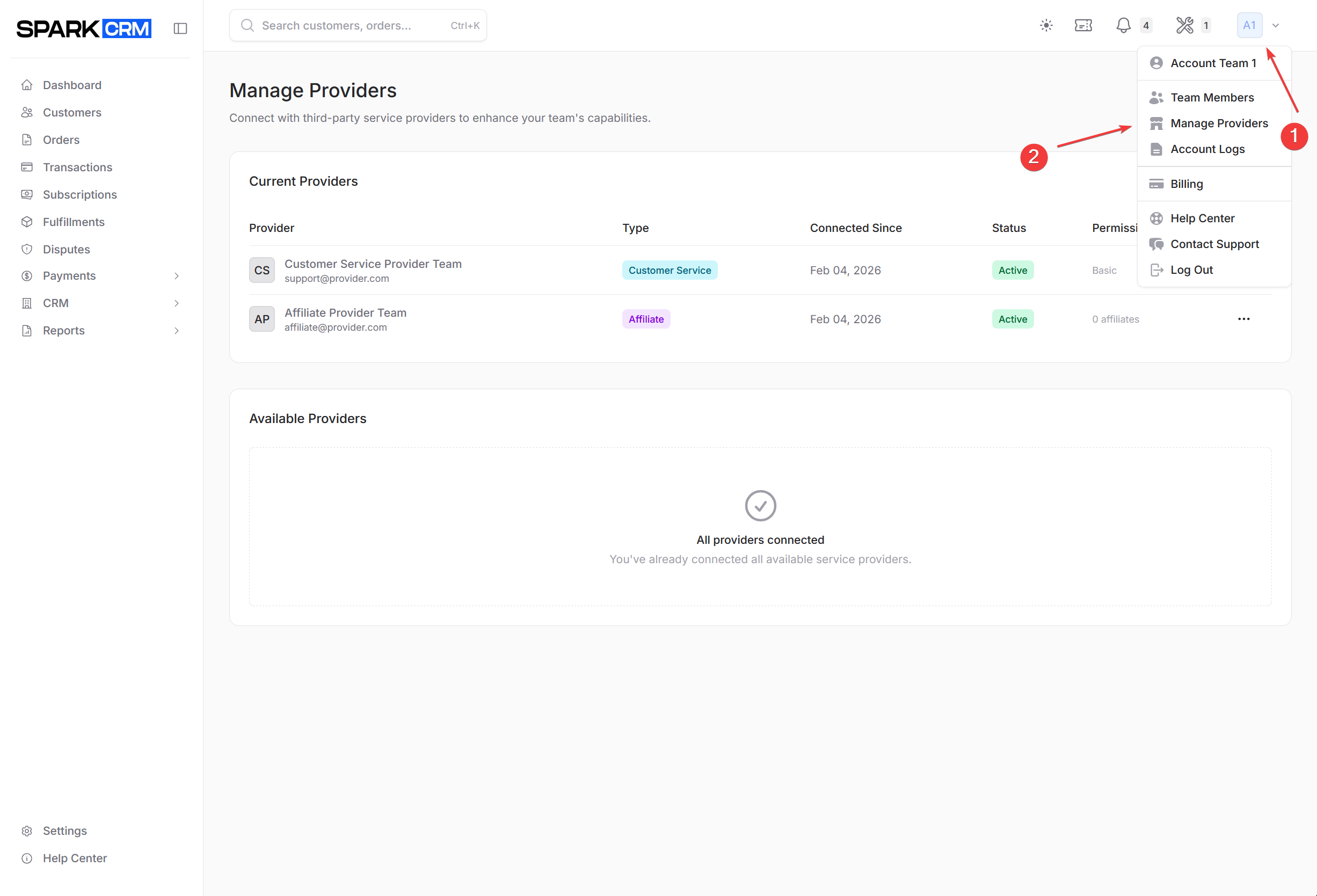Focus the Search customers, orders field
1317x896 pixels.
(x=358, y=26)
